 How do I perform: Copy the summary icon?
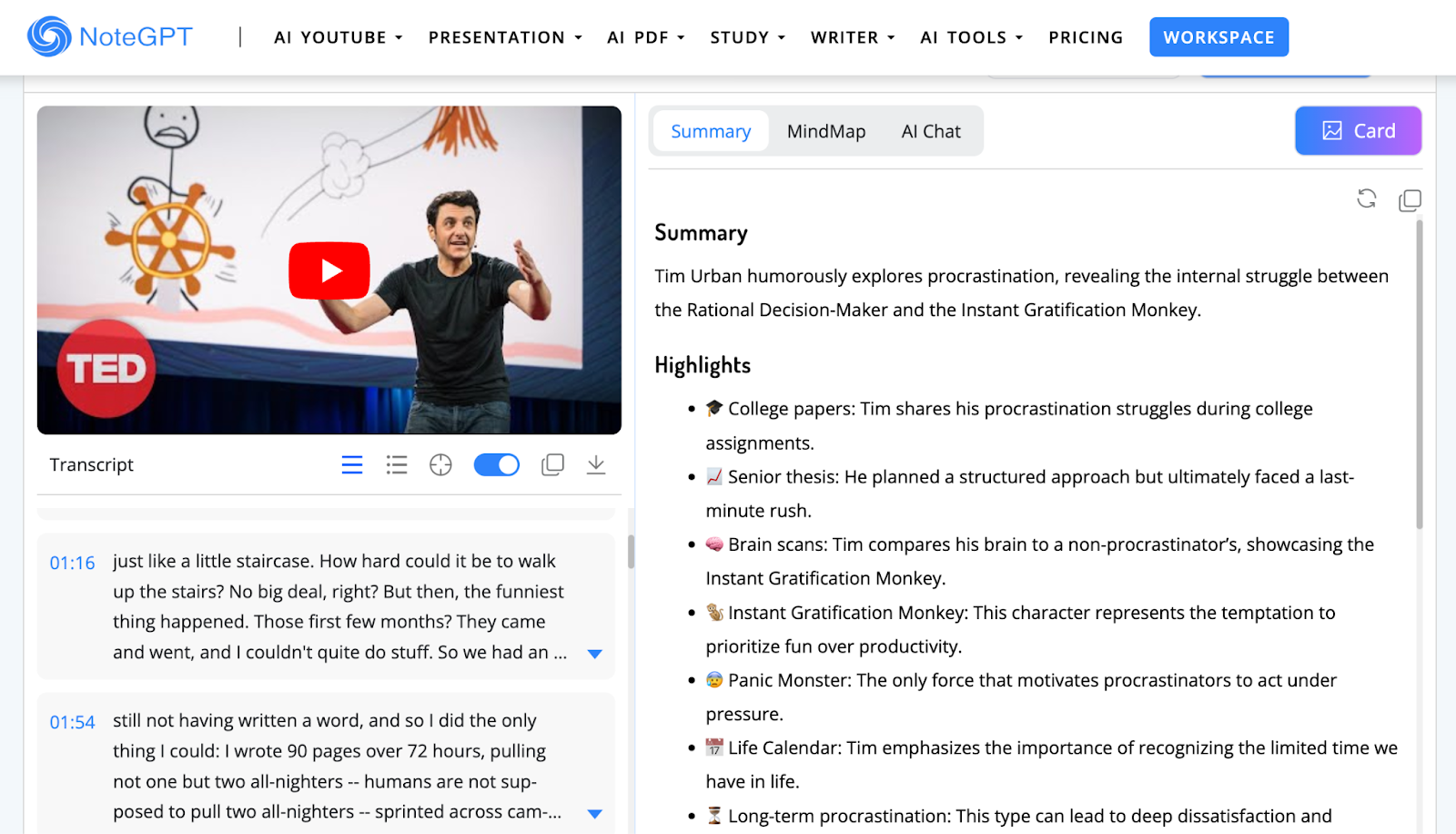click(x=1410, y=199)
